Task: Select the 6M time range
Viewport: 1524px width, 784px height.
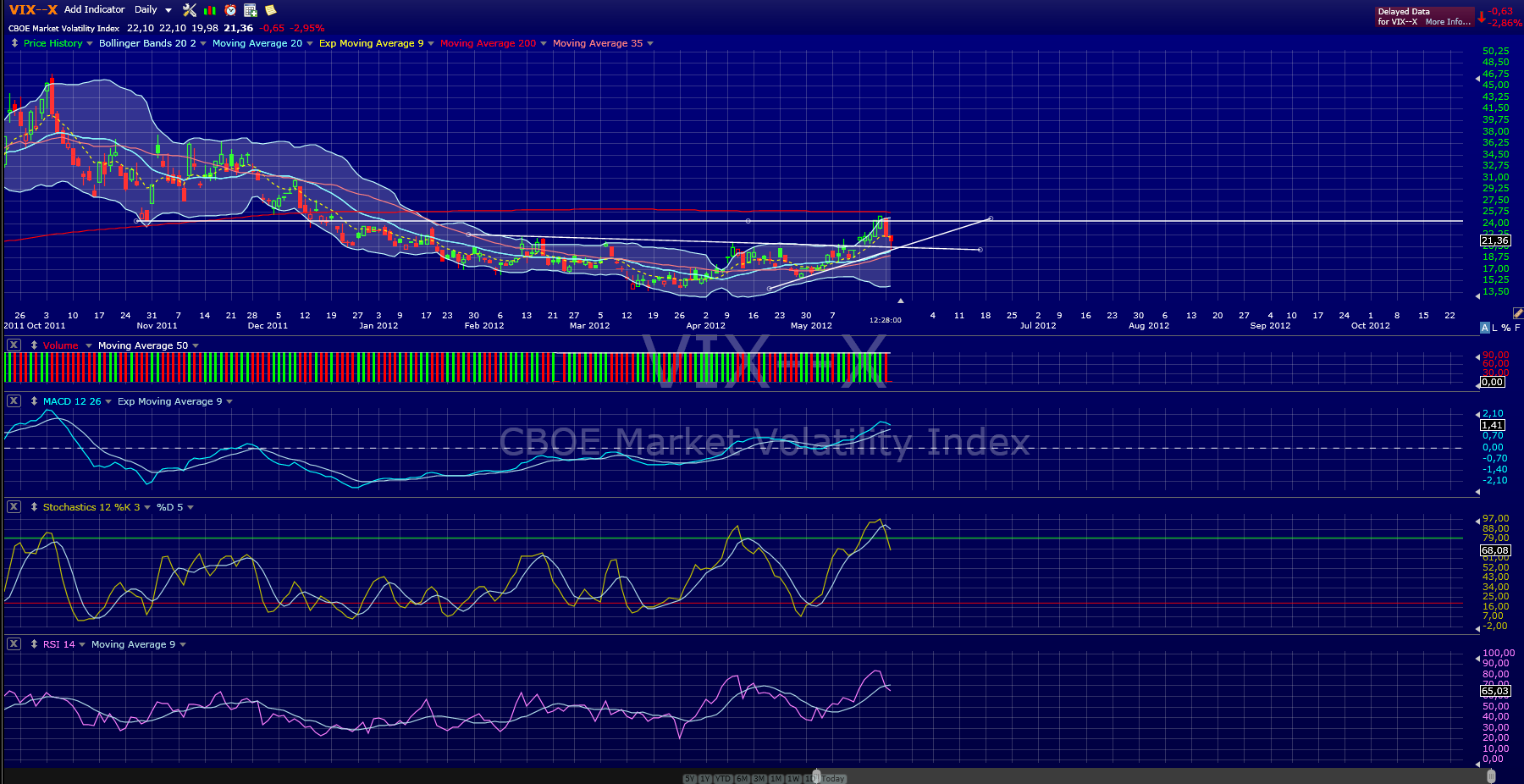Action: (742, 779)
